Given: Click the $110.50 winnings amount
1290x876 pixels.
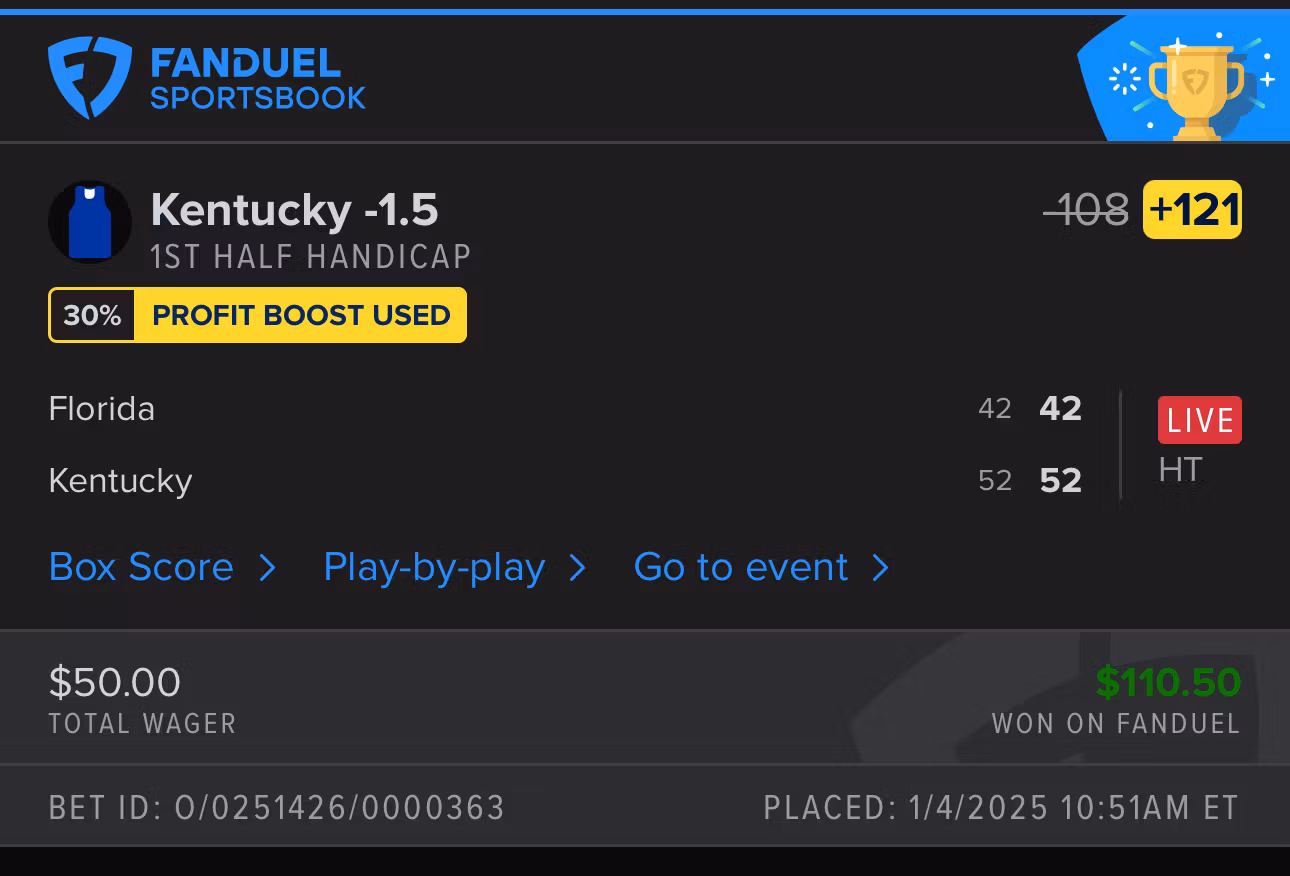Looking at the screenshot, I should pyautogui.click(x=1167, y=682).
